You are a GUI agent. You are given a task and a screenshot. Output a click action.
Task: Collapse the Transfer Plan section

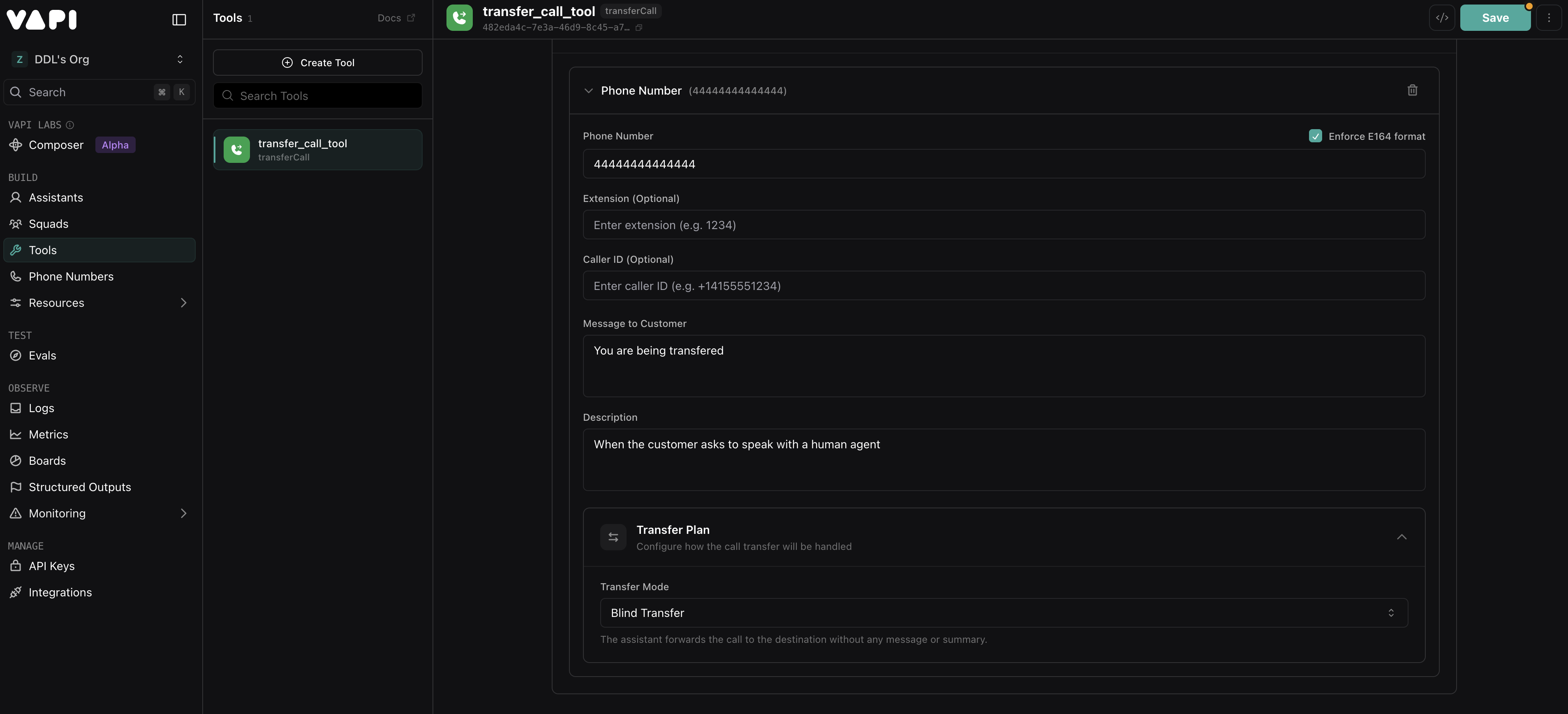click(1401, 537)
